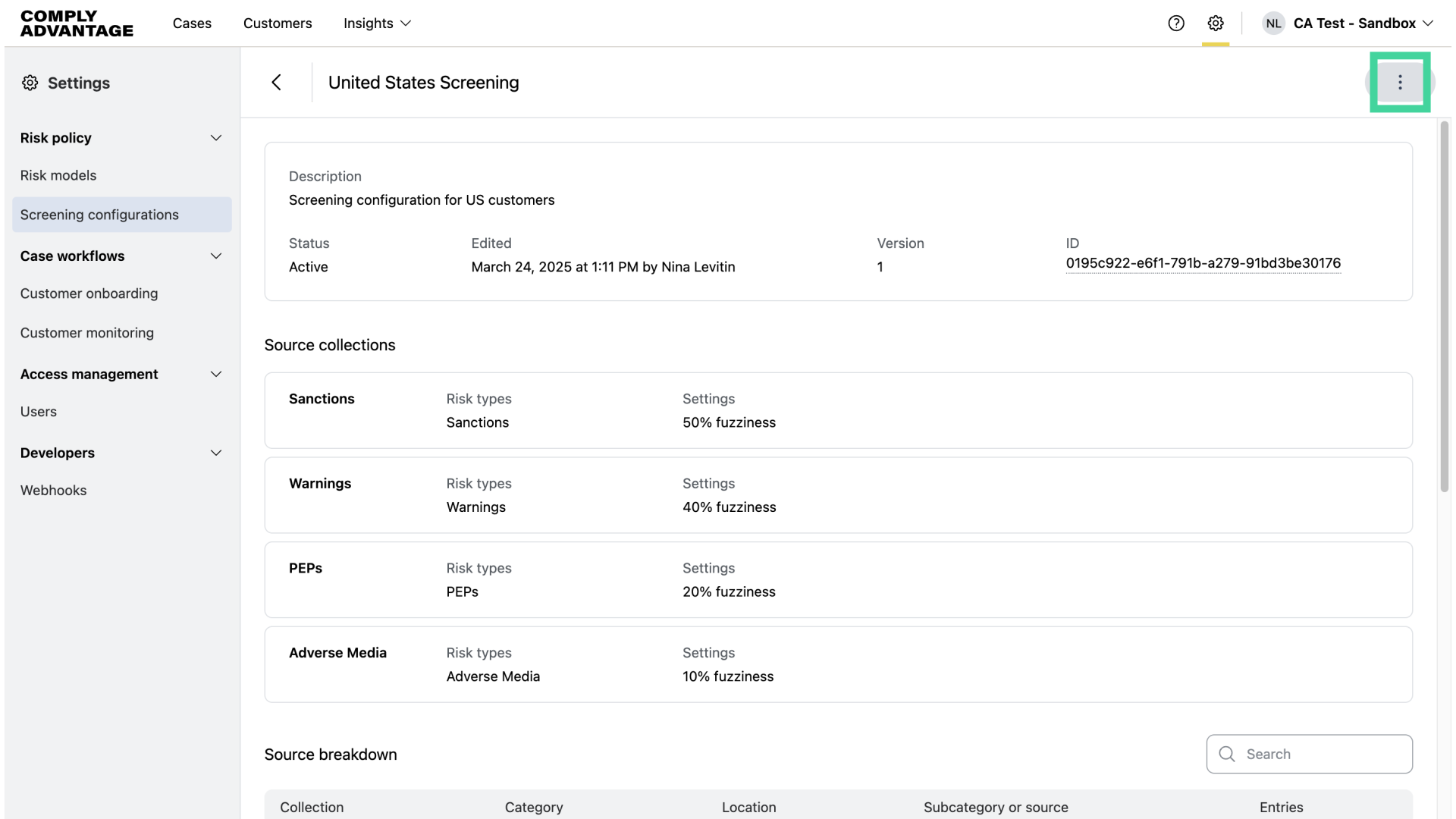Collapse the Risk policy section
Screen dimensions: 1456x819
pyautogui.click(x=216, y=138)
